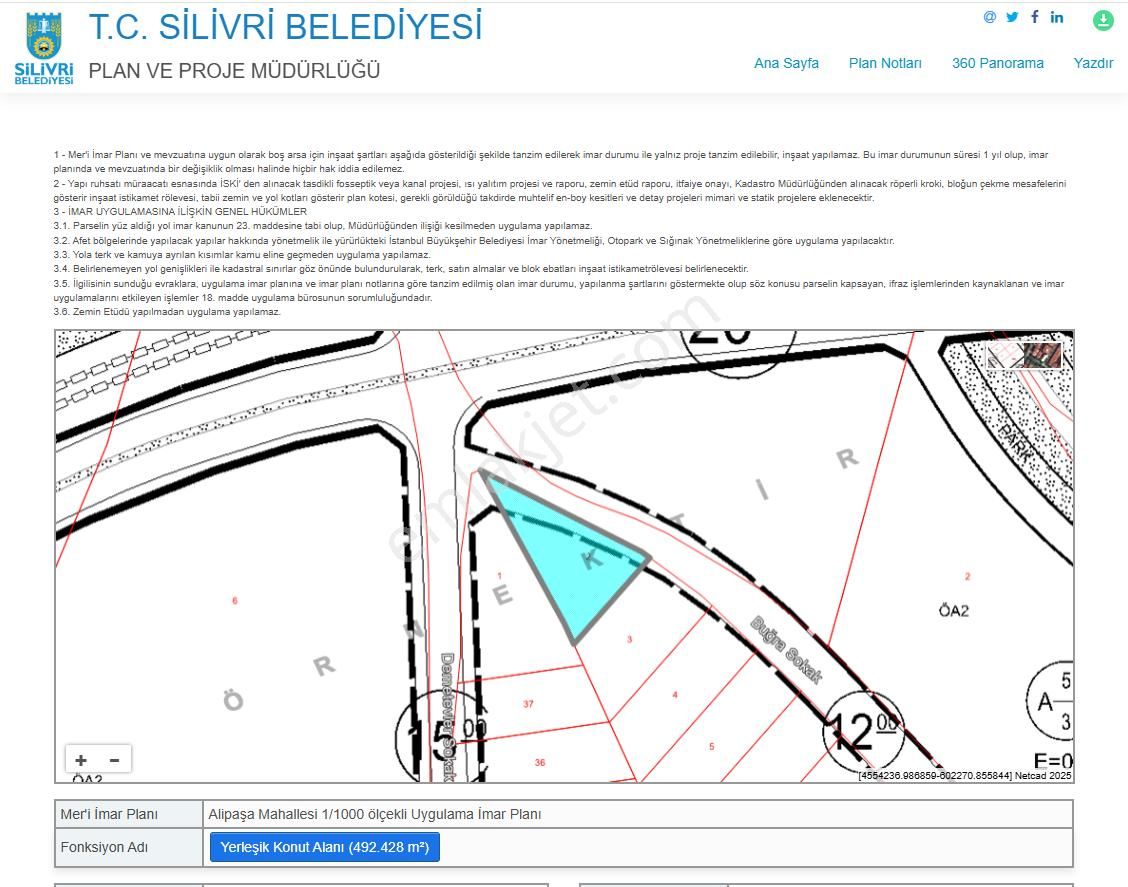Image resolution: width=1128 pixels, height=887 pixels.
Task: Open the Plan Notları menu item
Action: (x=885, y=63)
